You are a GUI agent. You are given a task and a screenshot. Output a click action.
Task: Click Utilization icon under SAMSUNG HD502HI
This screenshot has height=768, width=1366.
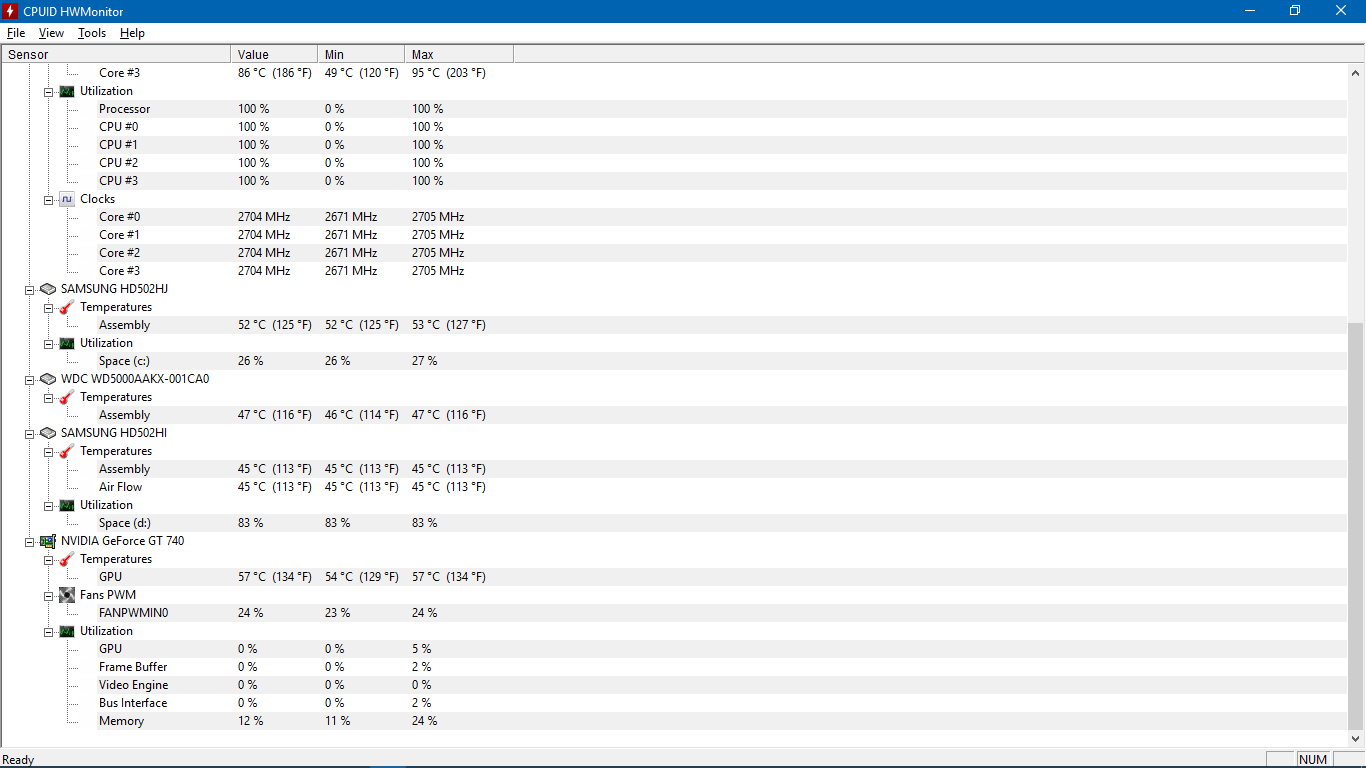point(67,505)
